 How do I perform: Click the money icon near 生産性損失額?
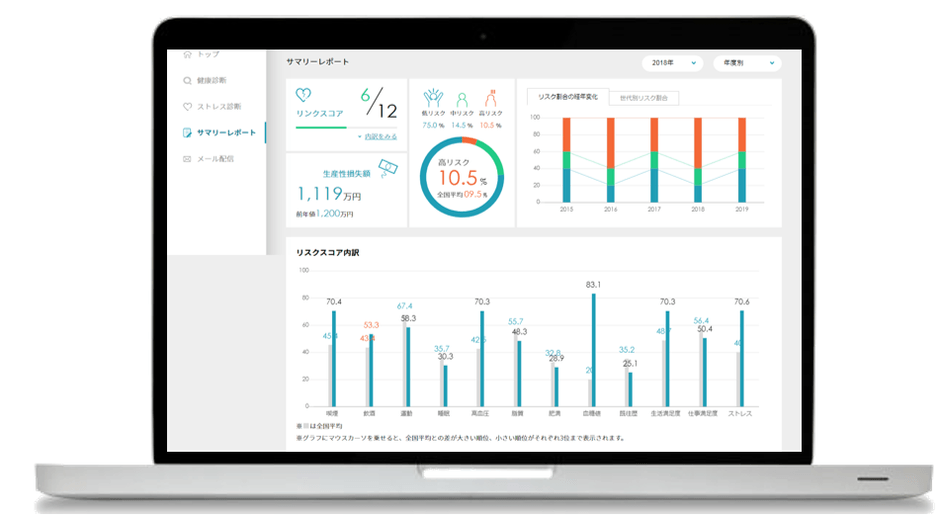(x=388, y=168)
